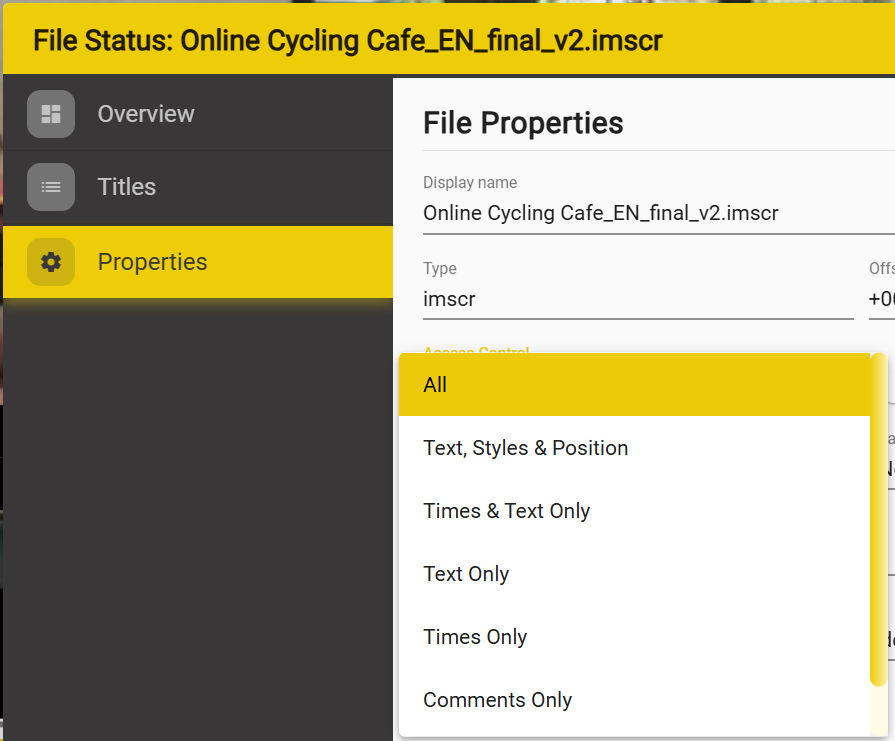Click the File Status title text
Image resolution: width=895 pixels, height=741 pixels.
[x=348, y=41]
